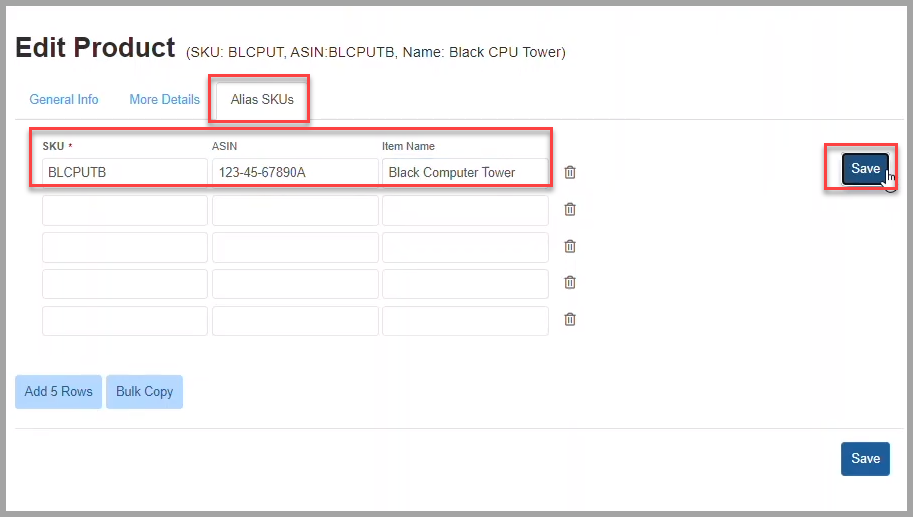Delete the BLCPUTB alias row with trash icon
The image size is (913, 517).
pyautogui.click(x=570, y=172)
